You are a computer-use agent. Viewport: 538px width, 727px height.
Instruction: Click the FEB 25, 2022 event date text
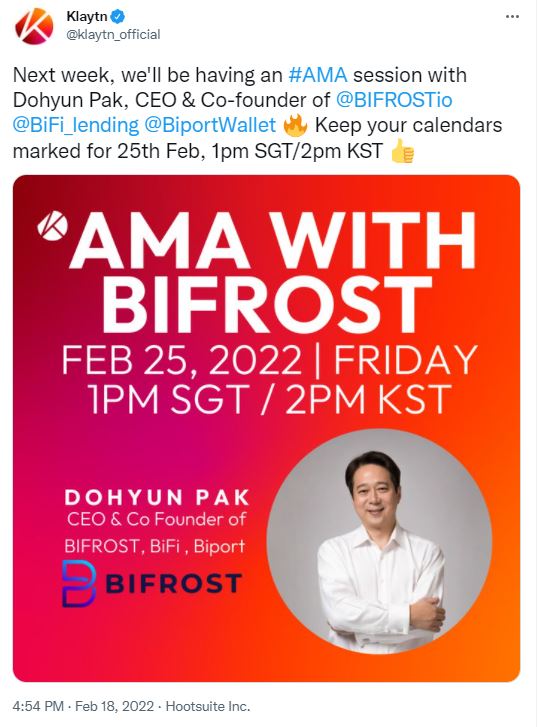pos(182,360)
